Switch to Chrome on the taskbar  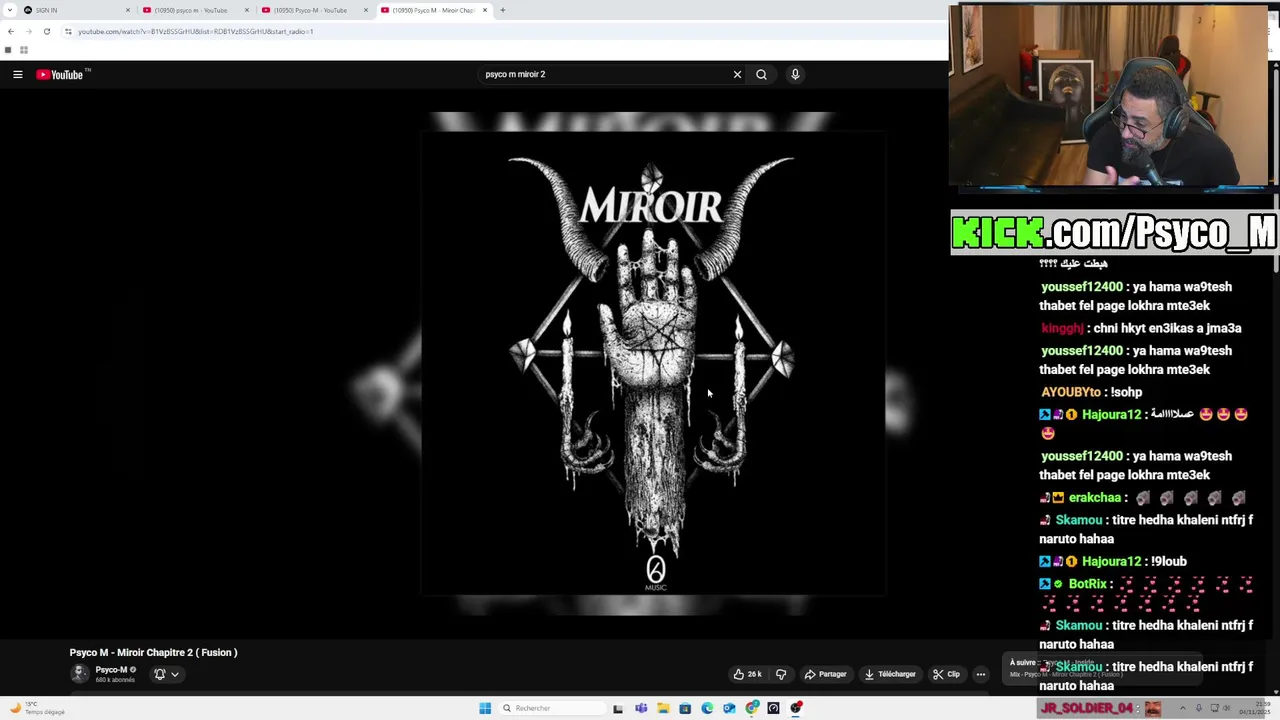pos(752,708)
